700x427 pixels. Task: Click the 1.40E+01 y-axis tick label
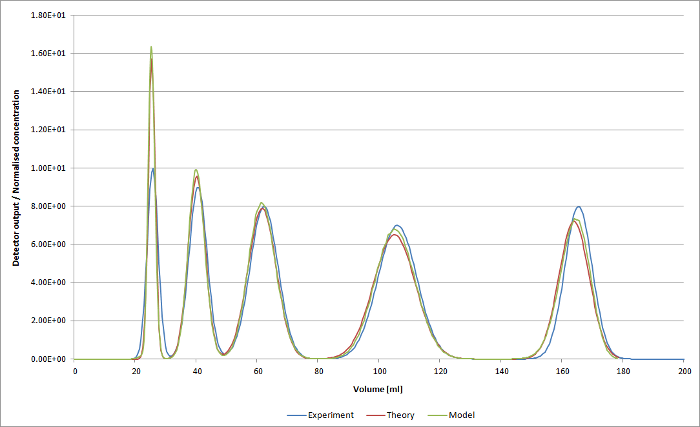51,92
